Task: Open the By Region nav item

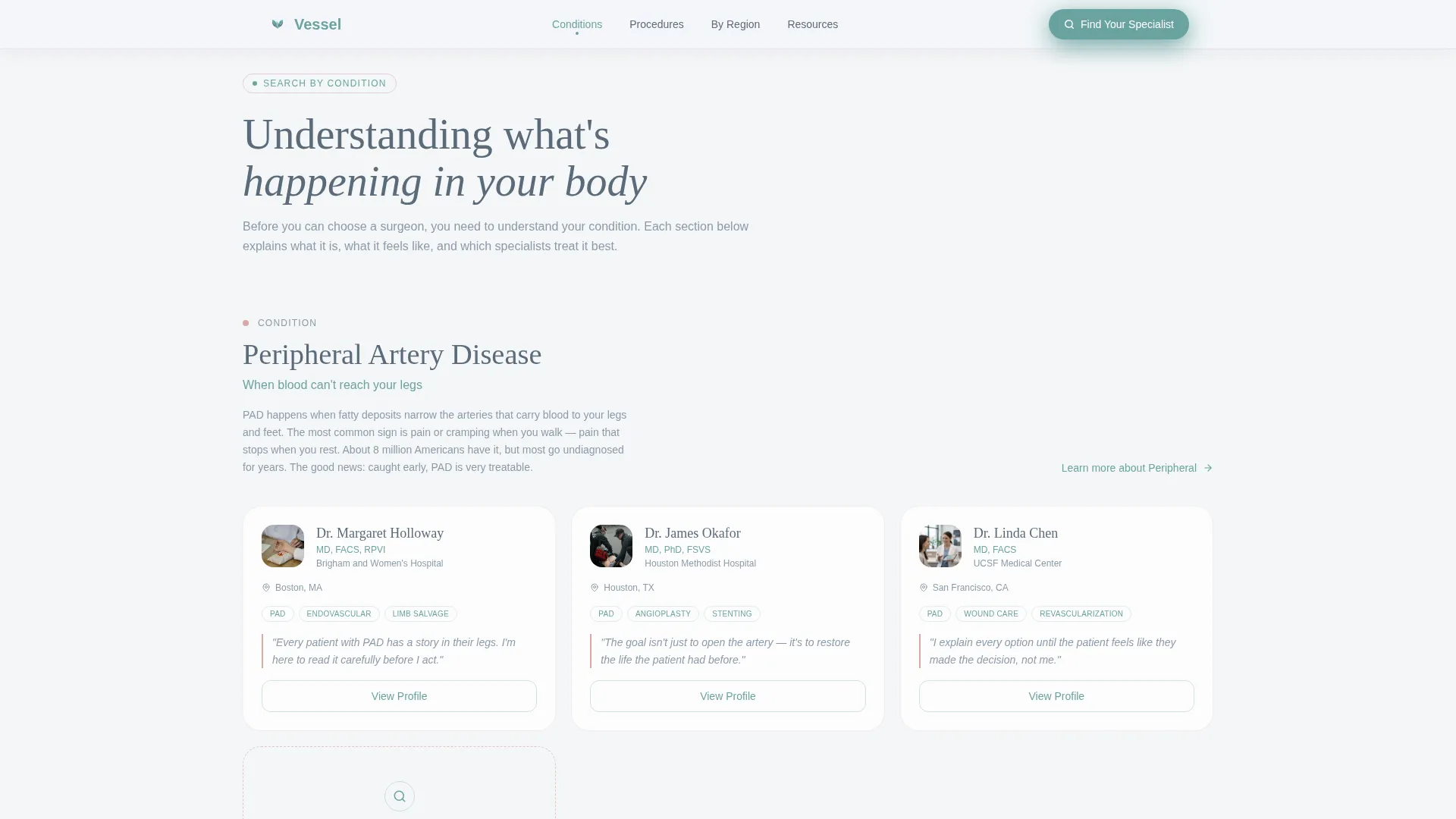Action: point(736,24)
